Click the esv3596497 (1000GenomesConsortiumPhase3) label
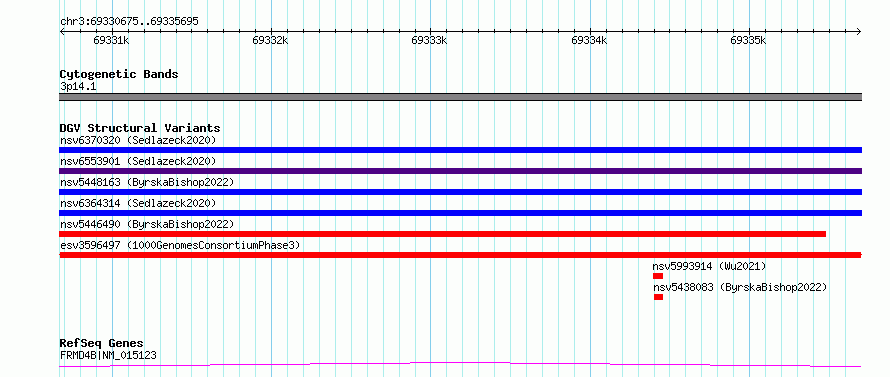 (180, 245)
